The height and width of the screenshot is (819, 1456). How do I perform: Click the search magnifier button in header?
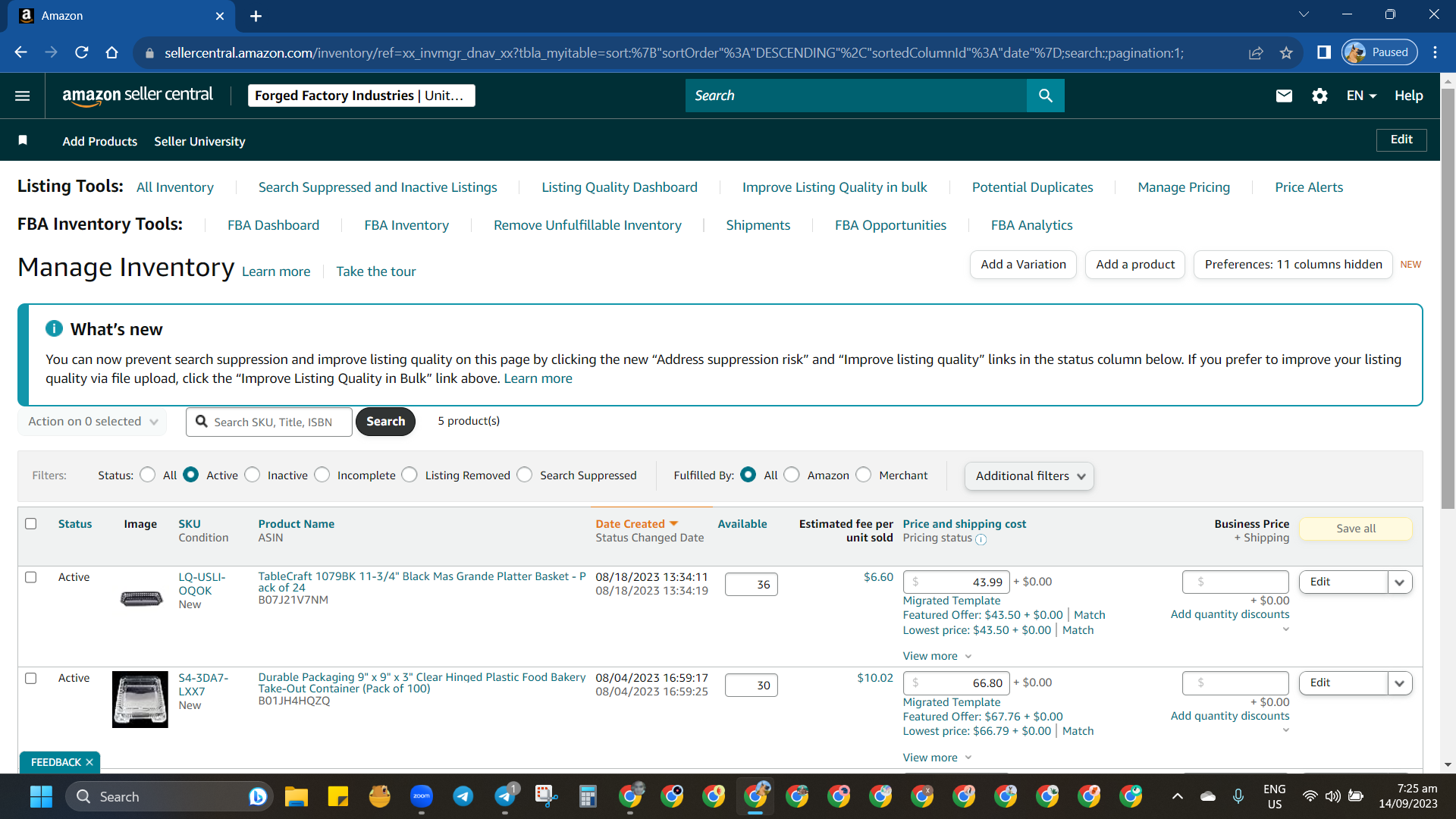1046,96
